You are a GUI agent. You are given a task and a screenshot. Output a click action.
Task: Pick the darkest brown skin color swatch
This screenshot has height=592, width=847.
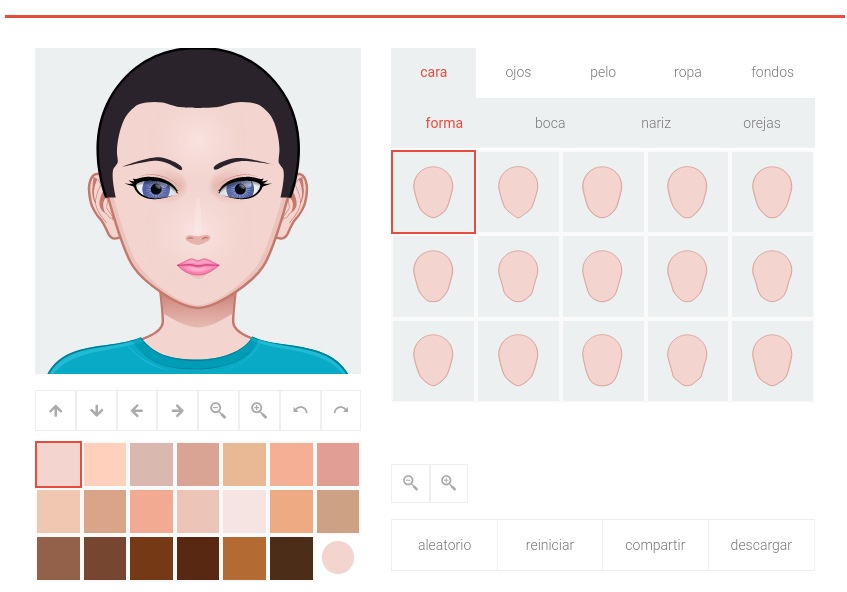291,558
